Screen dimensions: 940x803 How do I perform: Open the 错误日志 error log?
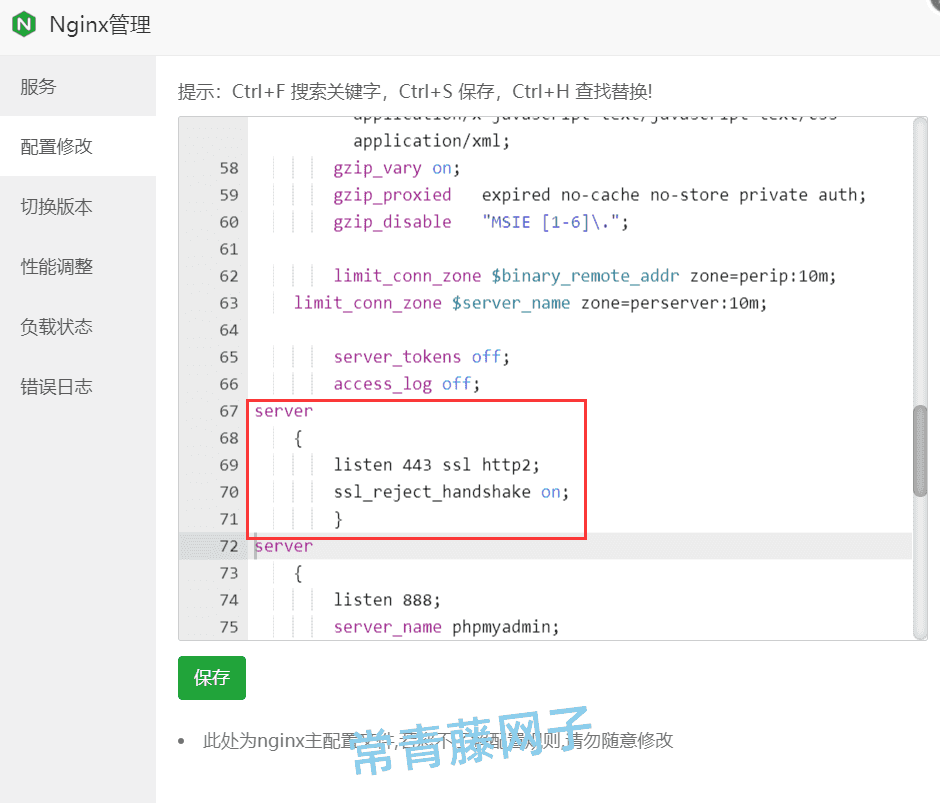[x=55, y=386]
